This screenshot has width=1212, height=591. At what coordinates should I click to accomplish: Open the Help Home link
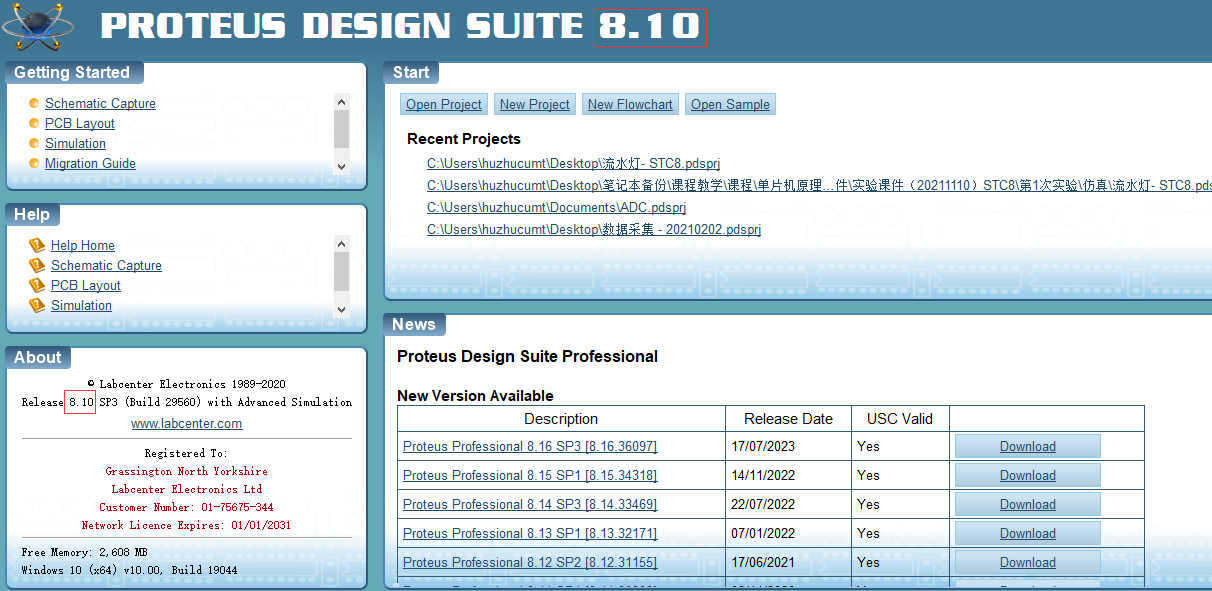pos(83,245)
